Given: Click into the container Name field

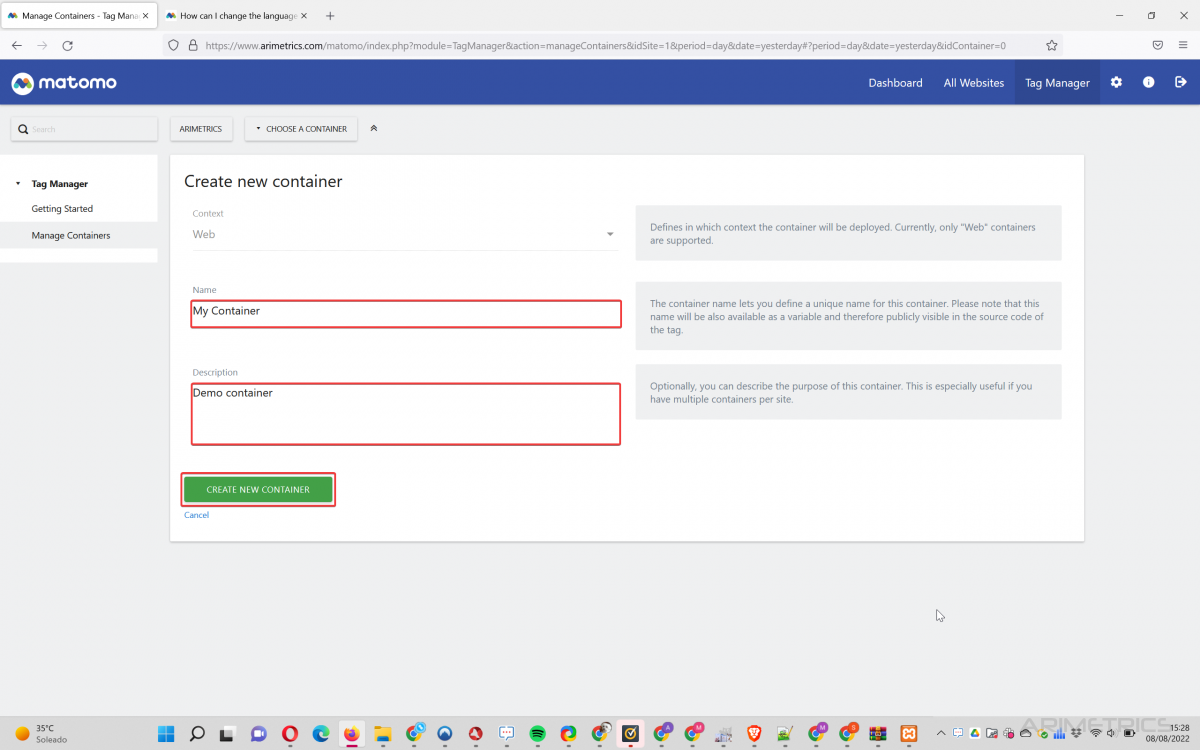Looking at the screenshot, I should coord(405,313).
